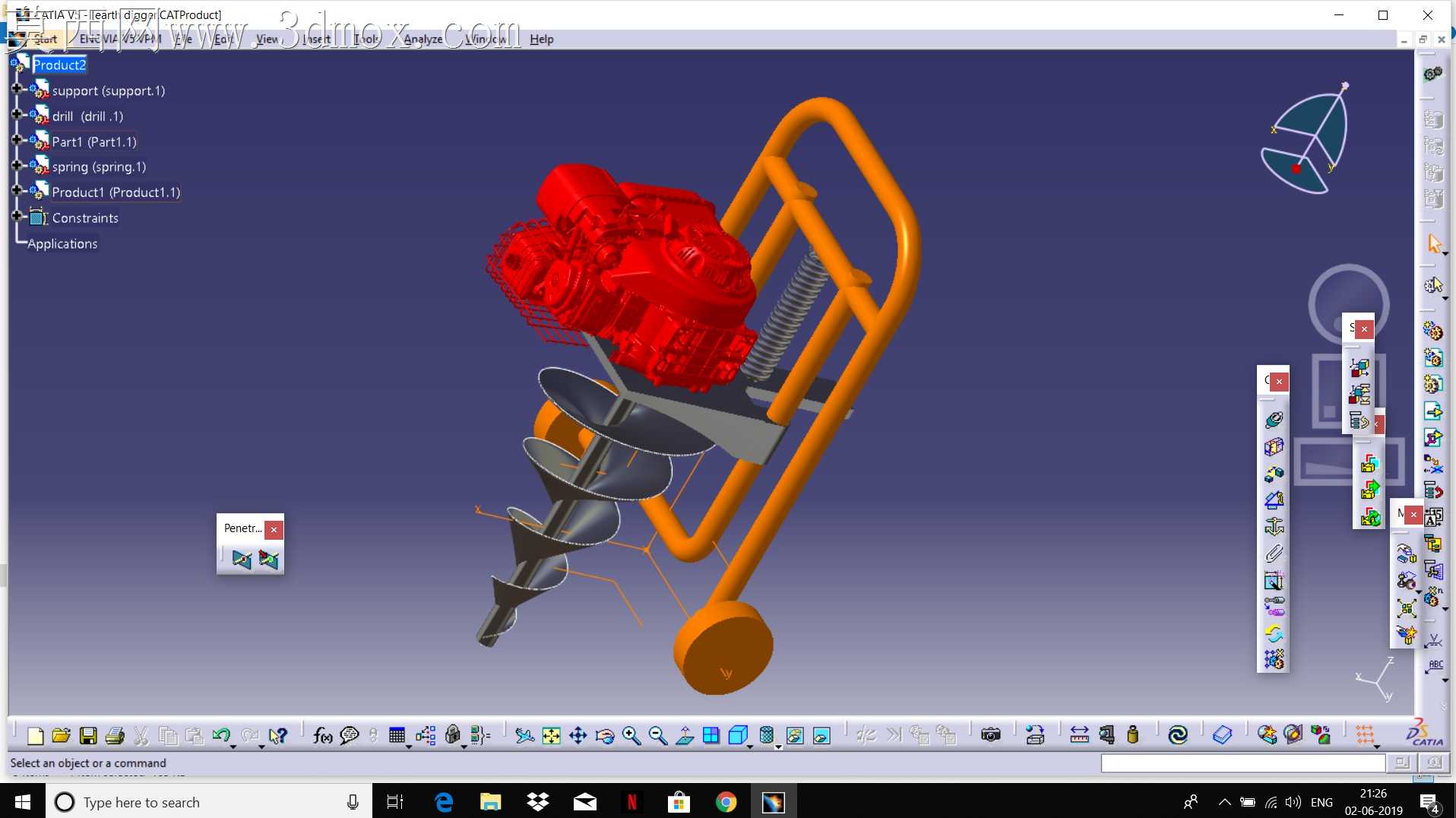1456x818 pixels.
Task: Save using the floppy disk icon
Action: pyautogui.click(x=88, y=735)
